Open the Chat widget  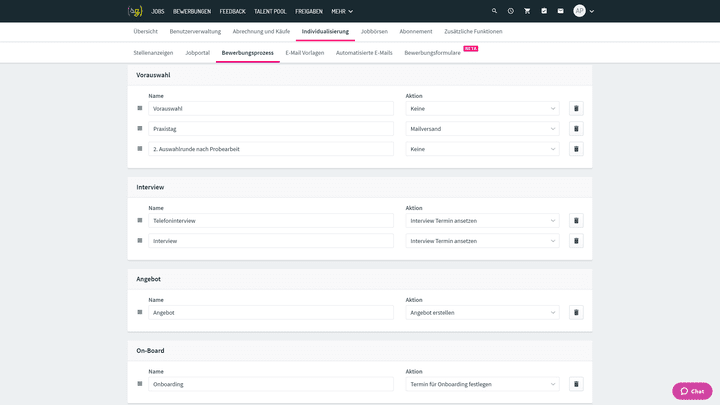[x=692, y=391]
